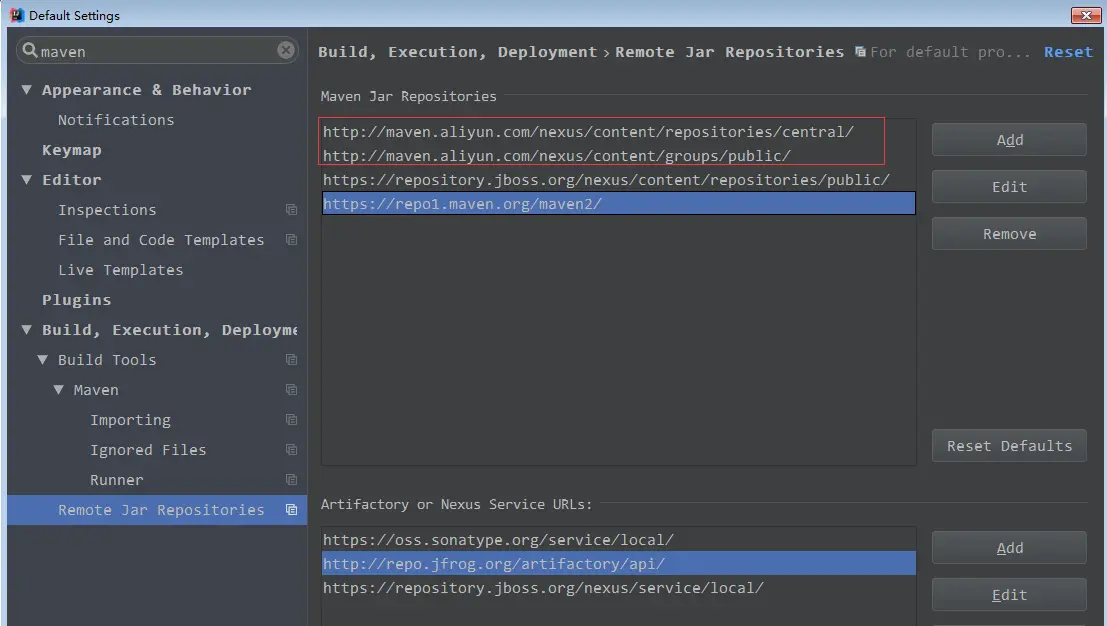Click the clear search icon in settings search
Screen dimensions: 1107x626
point(285,50)
